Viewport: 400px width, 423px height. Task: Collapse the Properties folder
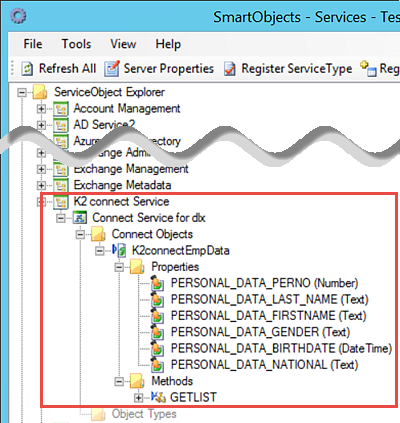[x=119, y=267]
